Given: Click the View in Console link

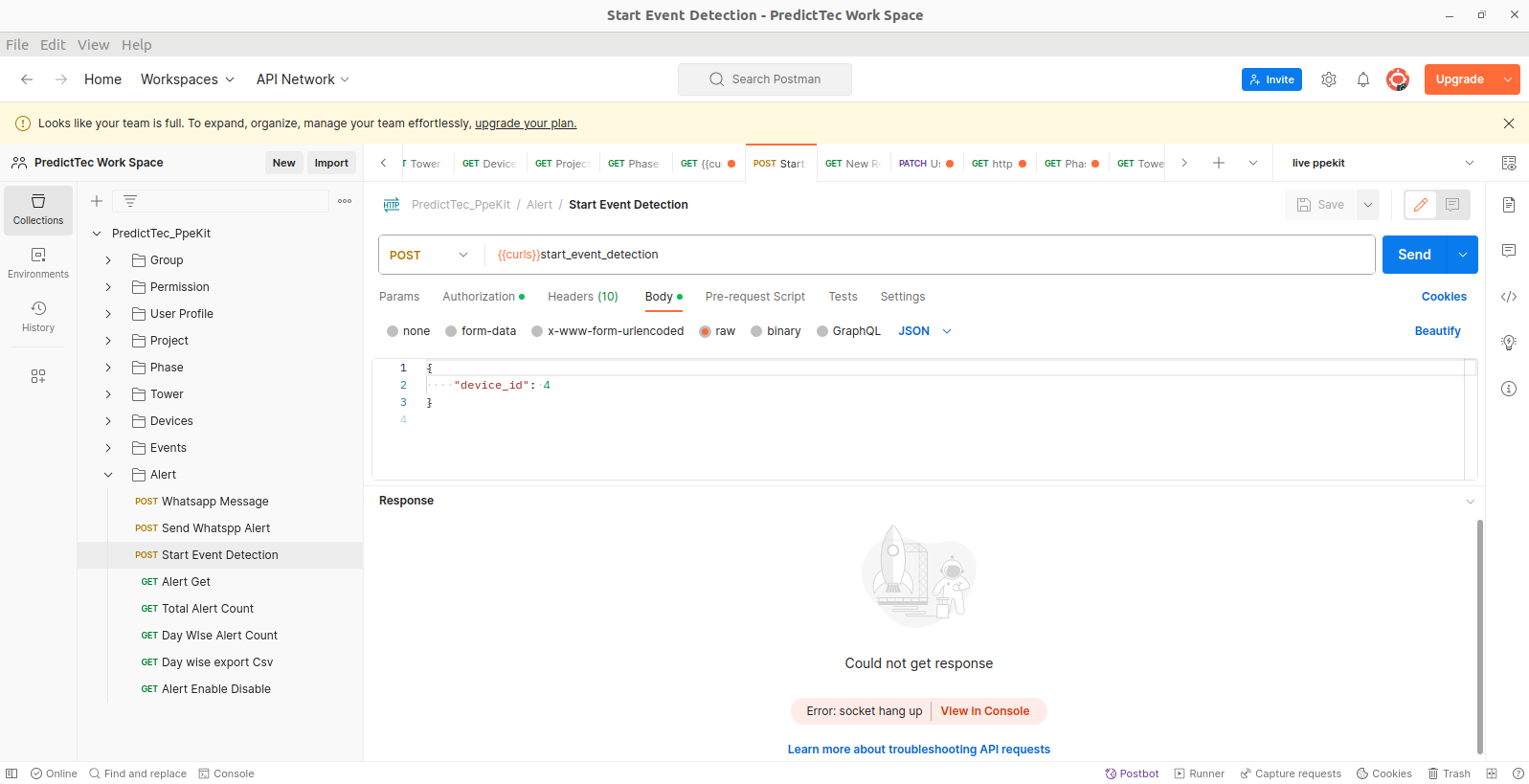Looking at the screenshot, I should 984,711.
